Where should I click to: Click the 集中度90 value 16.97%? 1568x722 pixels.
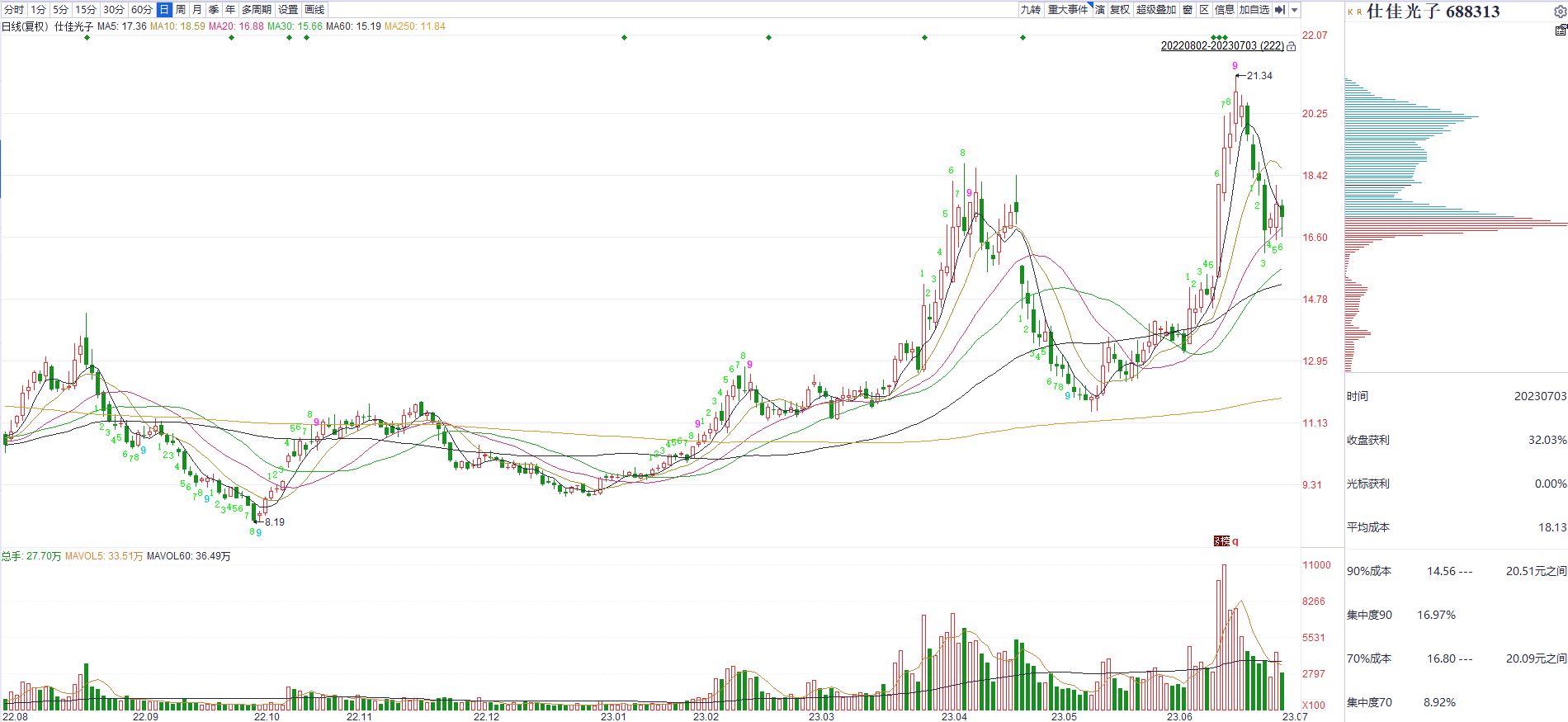(1436, 615)
